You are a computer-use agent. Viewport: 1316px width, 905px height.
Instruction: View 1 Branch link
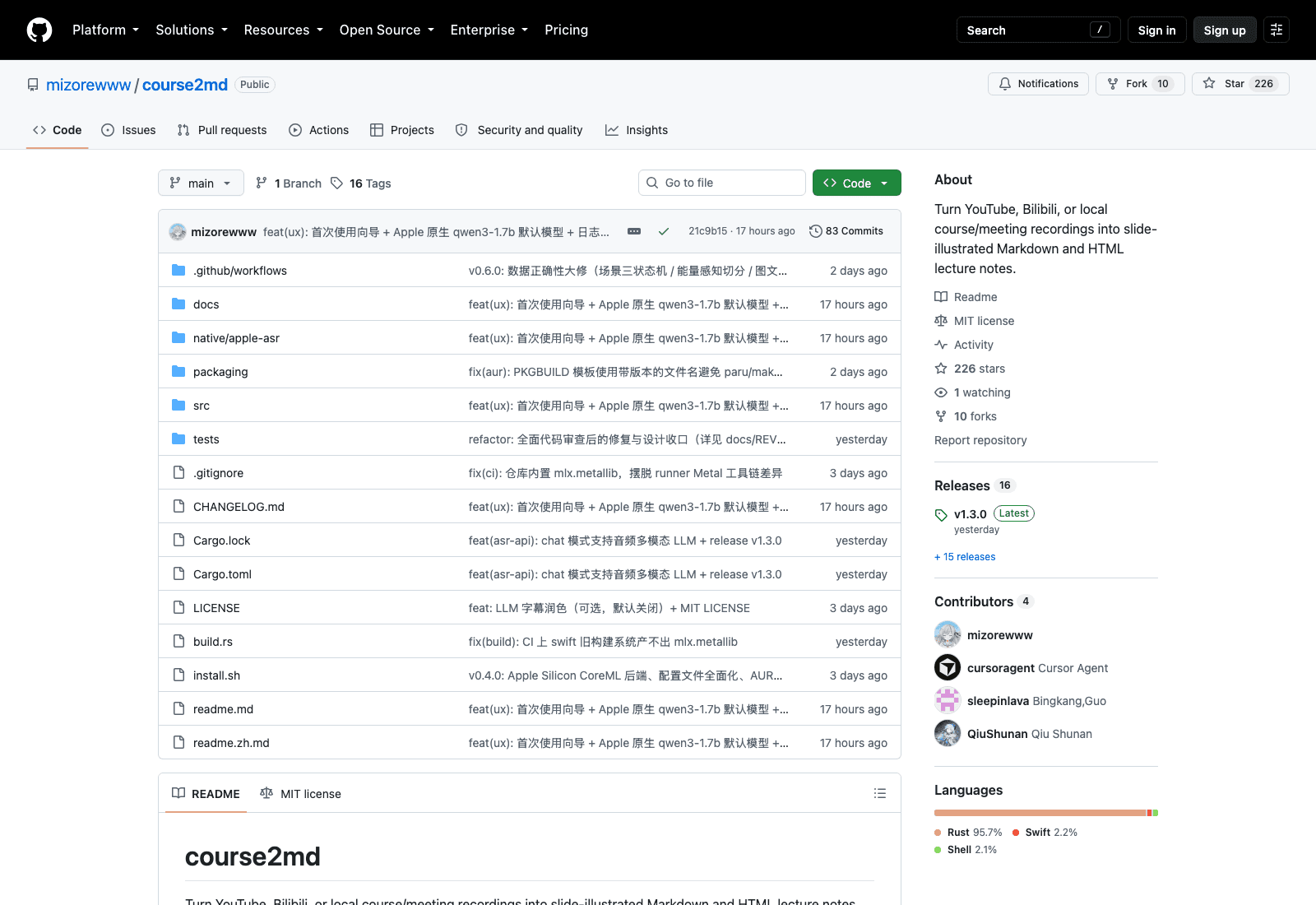[x=289, y=183]
